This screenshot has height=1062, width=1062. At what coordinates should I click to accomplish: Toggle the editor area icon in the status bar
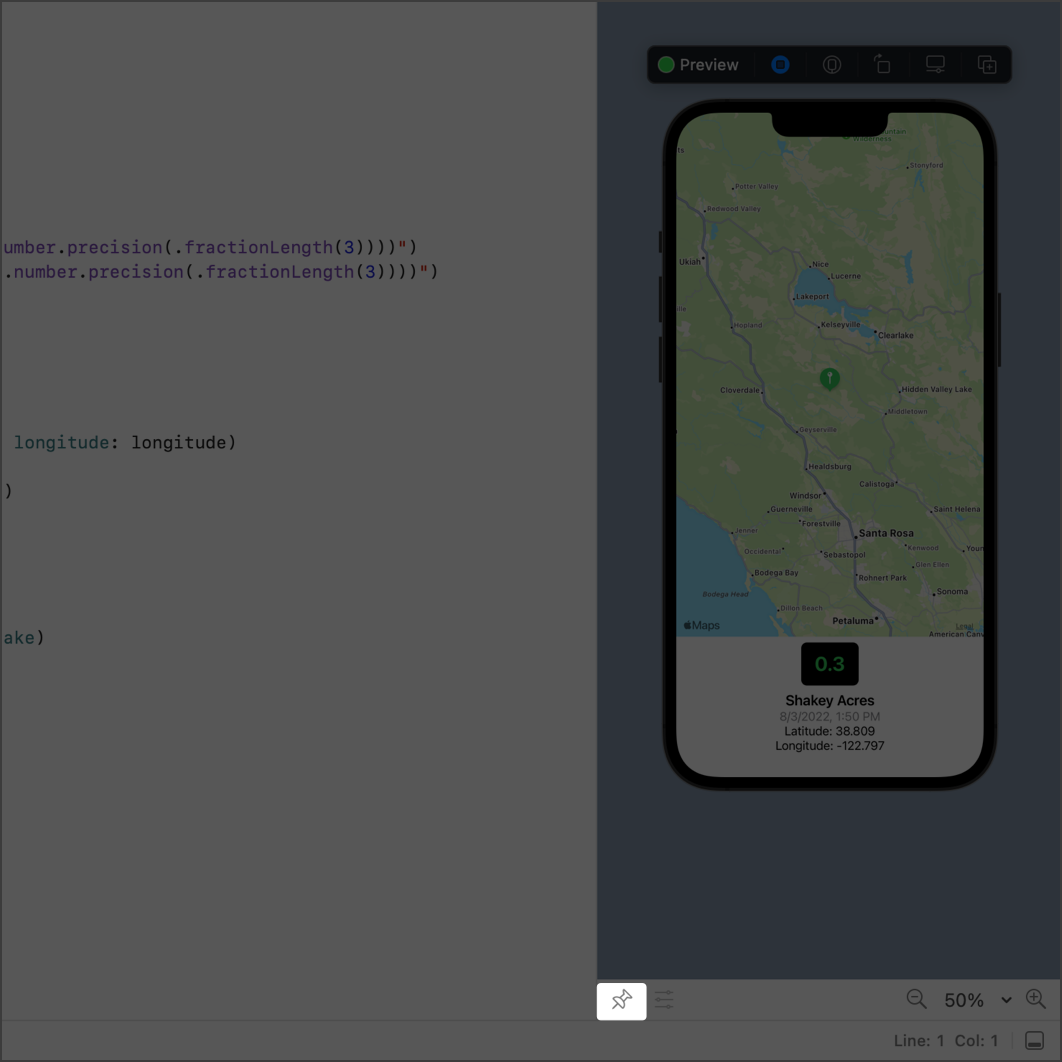click(x=1033, y=1039)
